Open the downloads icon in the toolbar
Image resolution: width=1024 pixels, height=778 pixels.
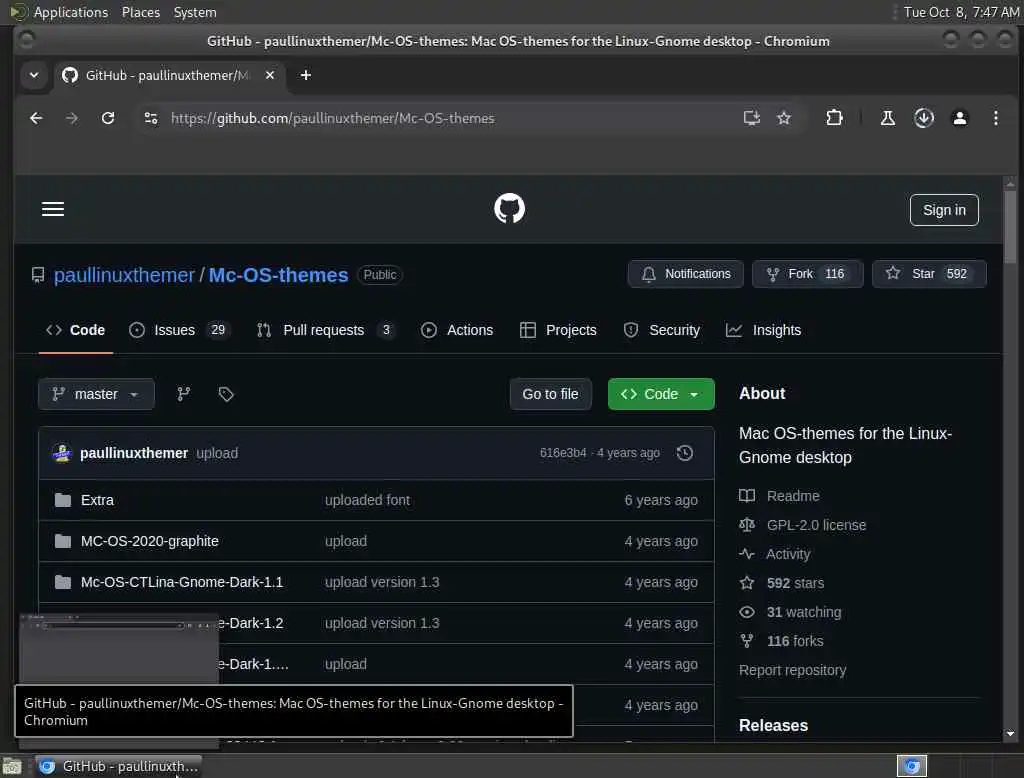(923, 118)
